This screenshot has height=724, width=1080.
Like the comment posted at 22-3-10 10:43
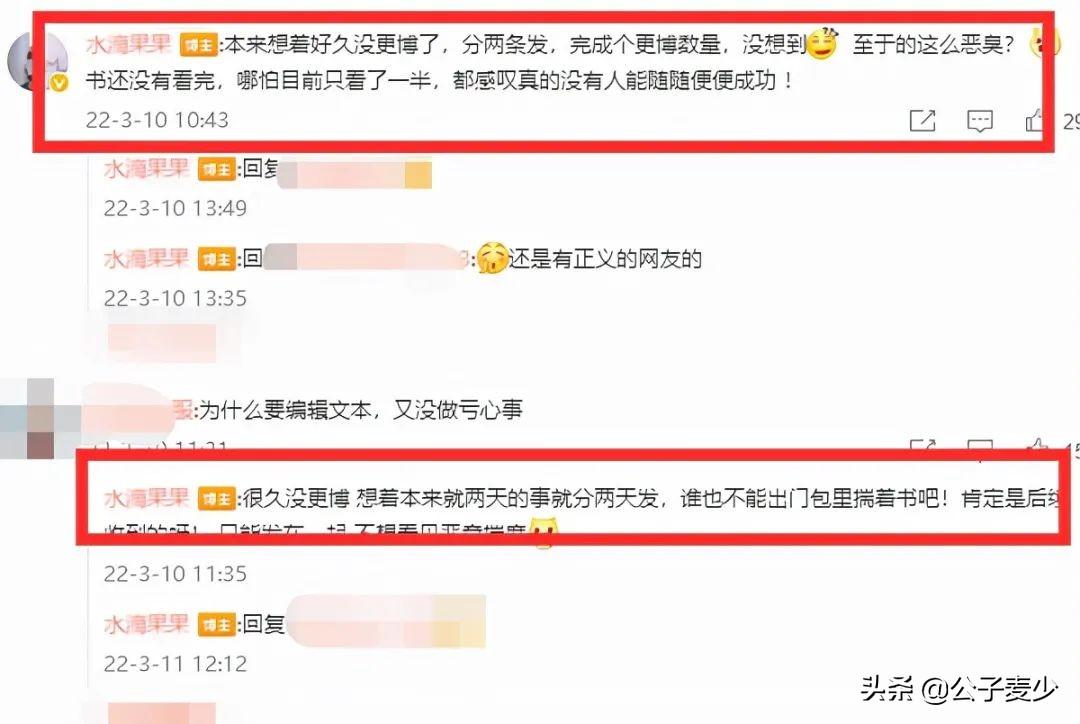tap(1034, 120)
